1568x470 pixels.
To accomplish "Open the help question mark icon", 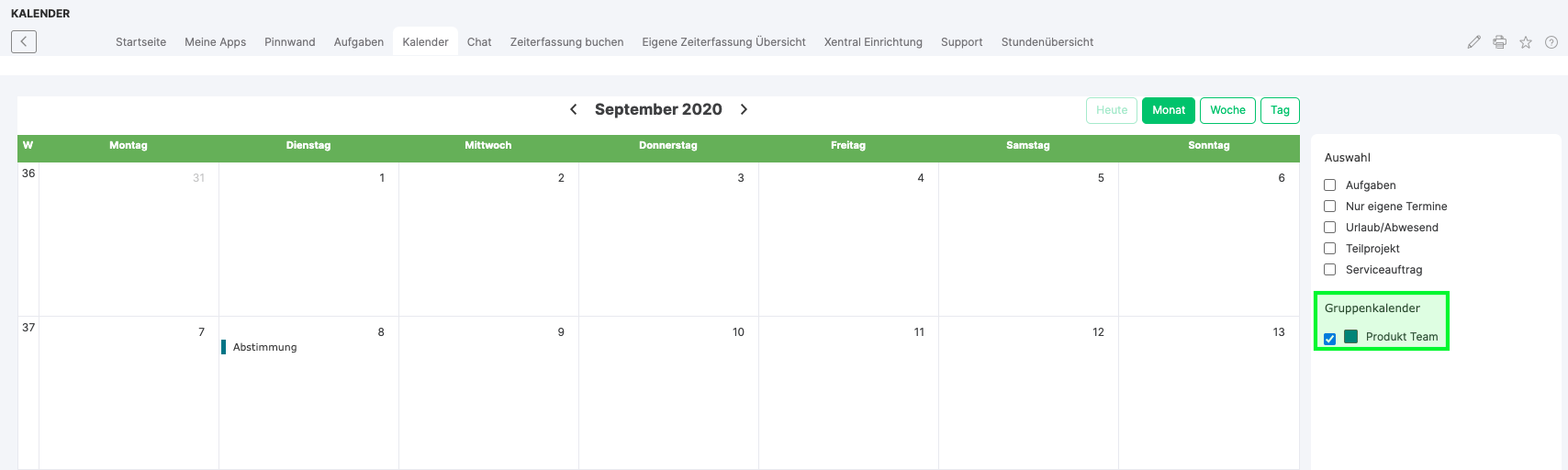I will tap(1551, 42).
